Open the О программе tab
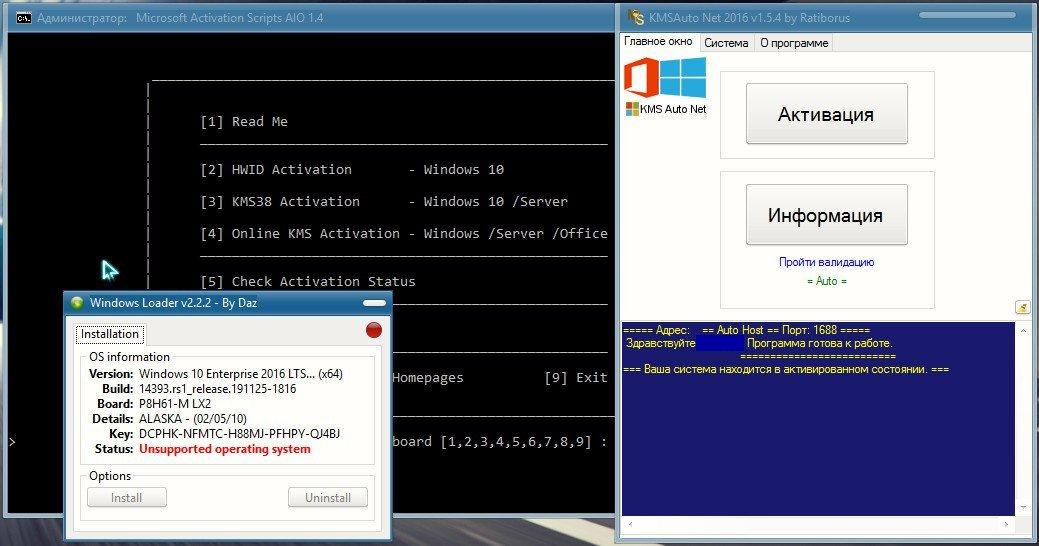The width and height of the screenshot is (1039, 546). tap(793, 43)
